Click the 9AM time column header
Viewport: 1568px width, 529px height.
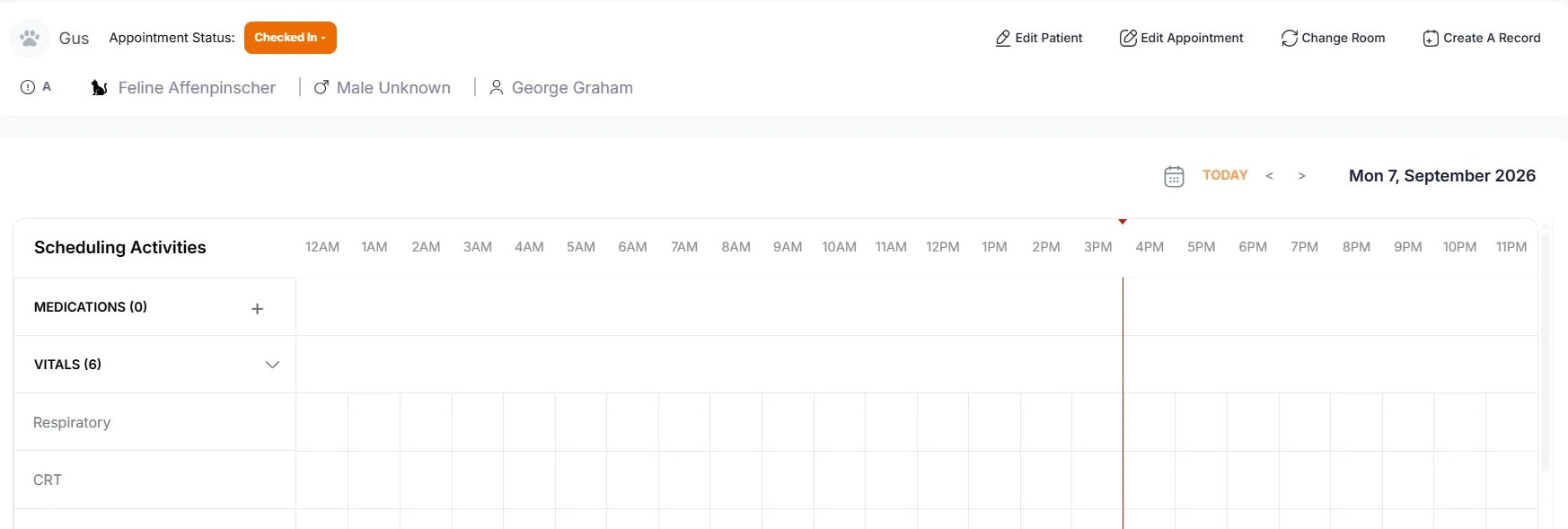coord(788,247)
